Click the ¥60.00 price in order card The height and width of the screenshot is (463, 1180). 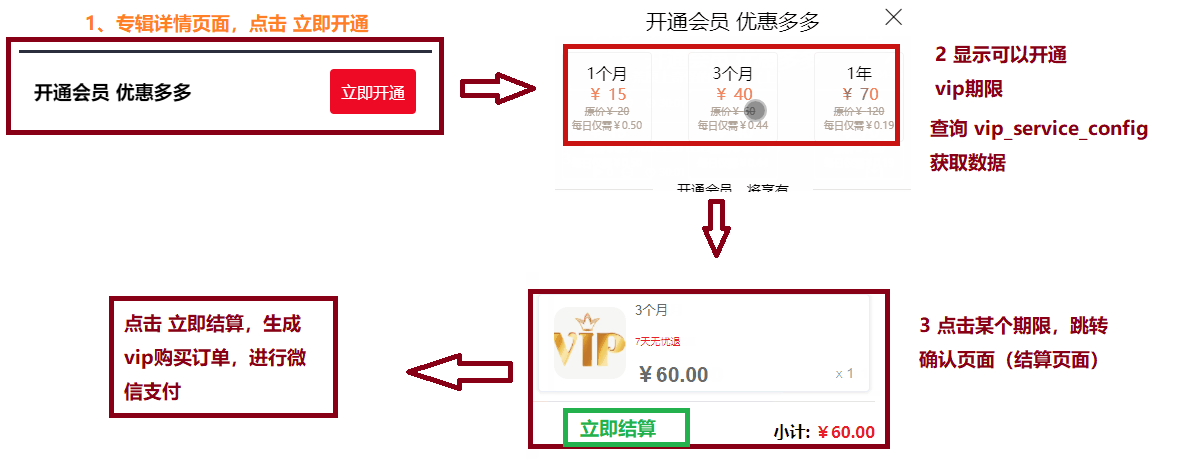674,374
